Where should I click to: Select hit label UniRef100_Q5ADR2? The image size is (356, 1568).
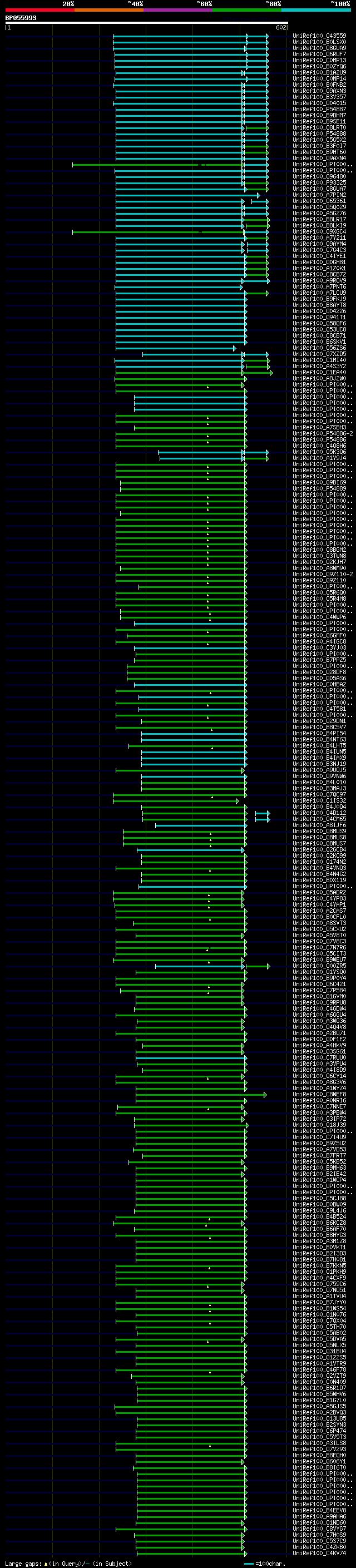click(x=319, y=892)
